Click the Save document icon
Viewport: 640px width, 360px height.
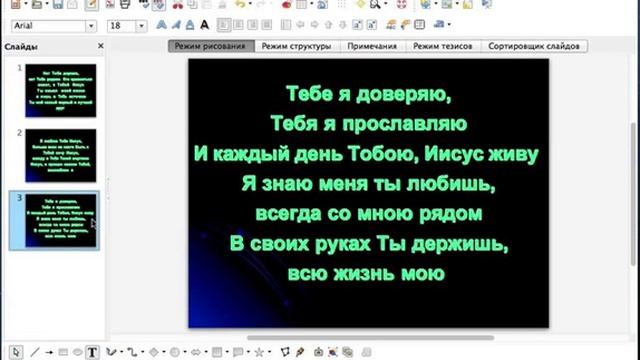click(57, 4)
